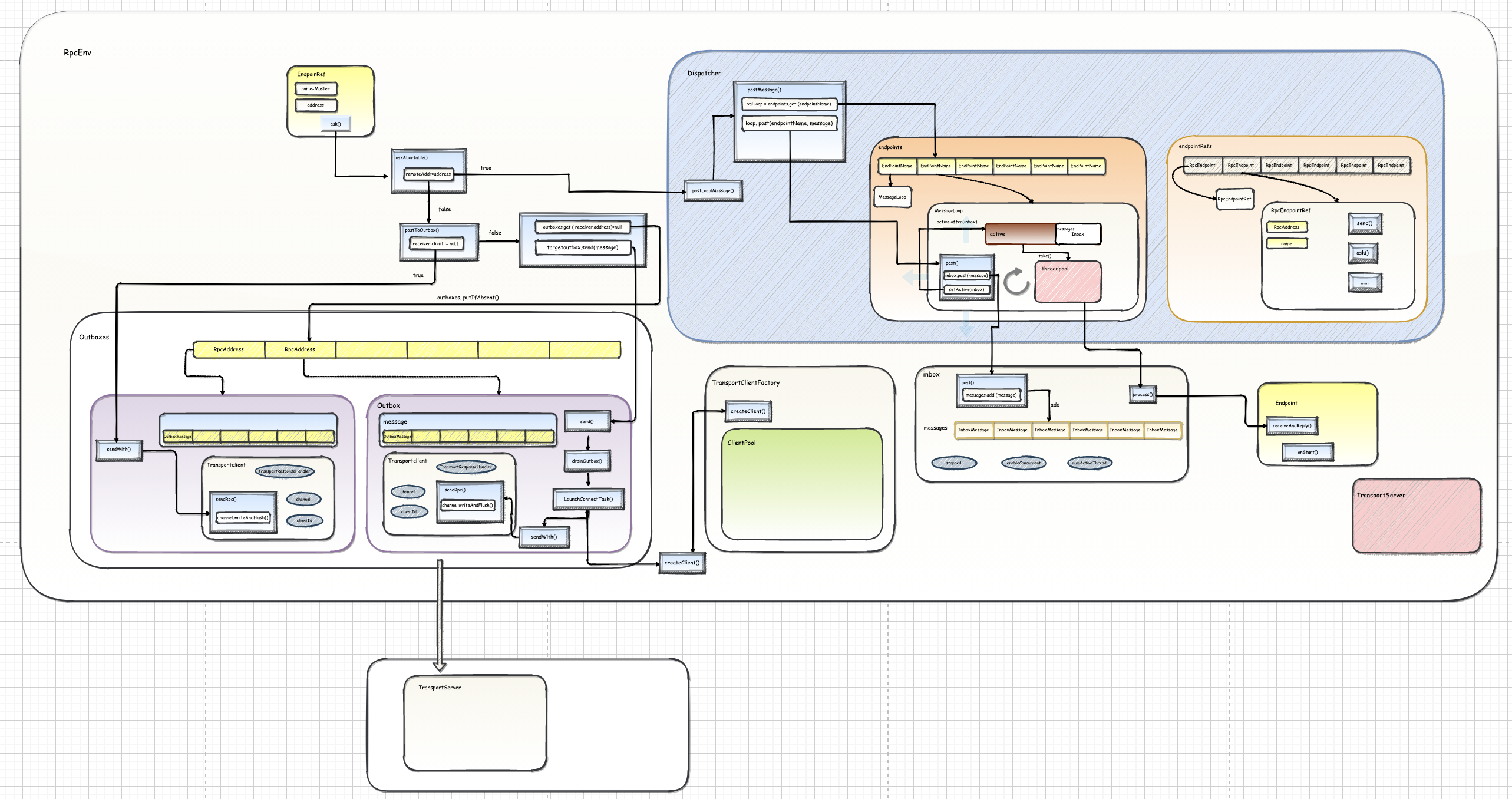Select the brown active box
1512x799 pixels.
click(1020, 234)
